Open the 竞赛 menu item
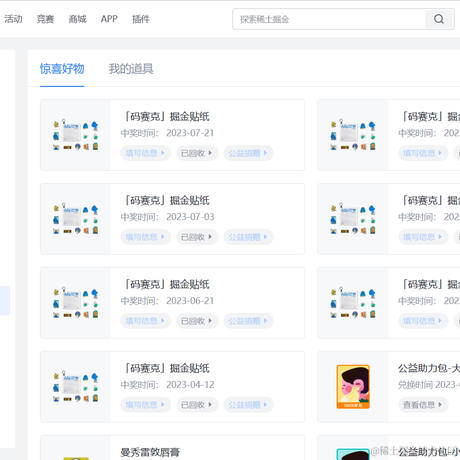 coord(45,19)
